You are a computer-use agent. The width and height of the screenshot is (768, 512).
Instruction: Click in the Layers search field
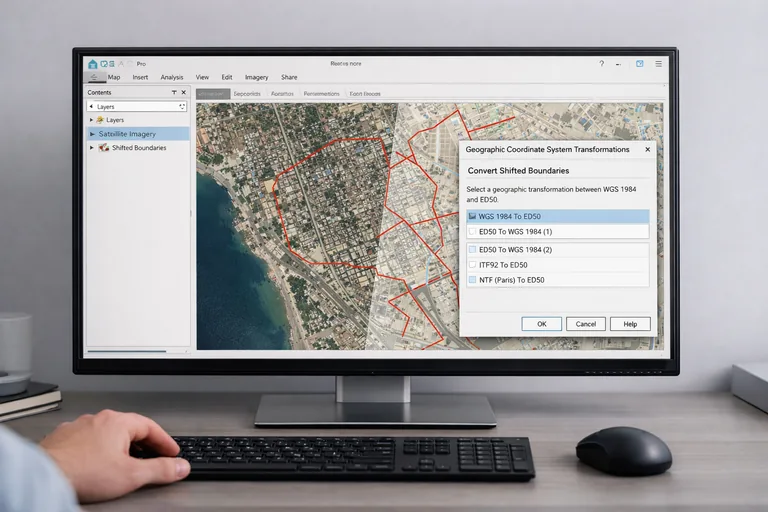click(137, 106)
